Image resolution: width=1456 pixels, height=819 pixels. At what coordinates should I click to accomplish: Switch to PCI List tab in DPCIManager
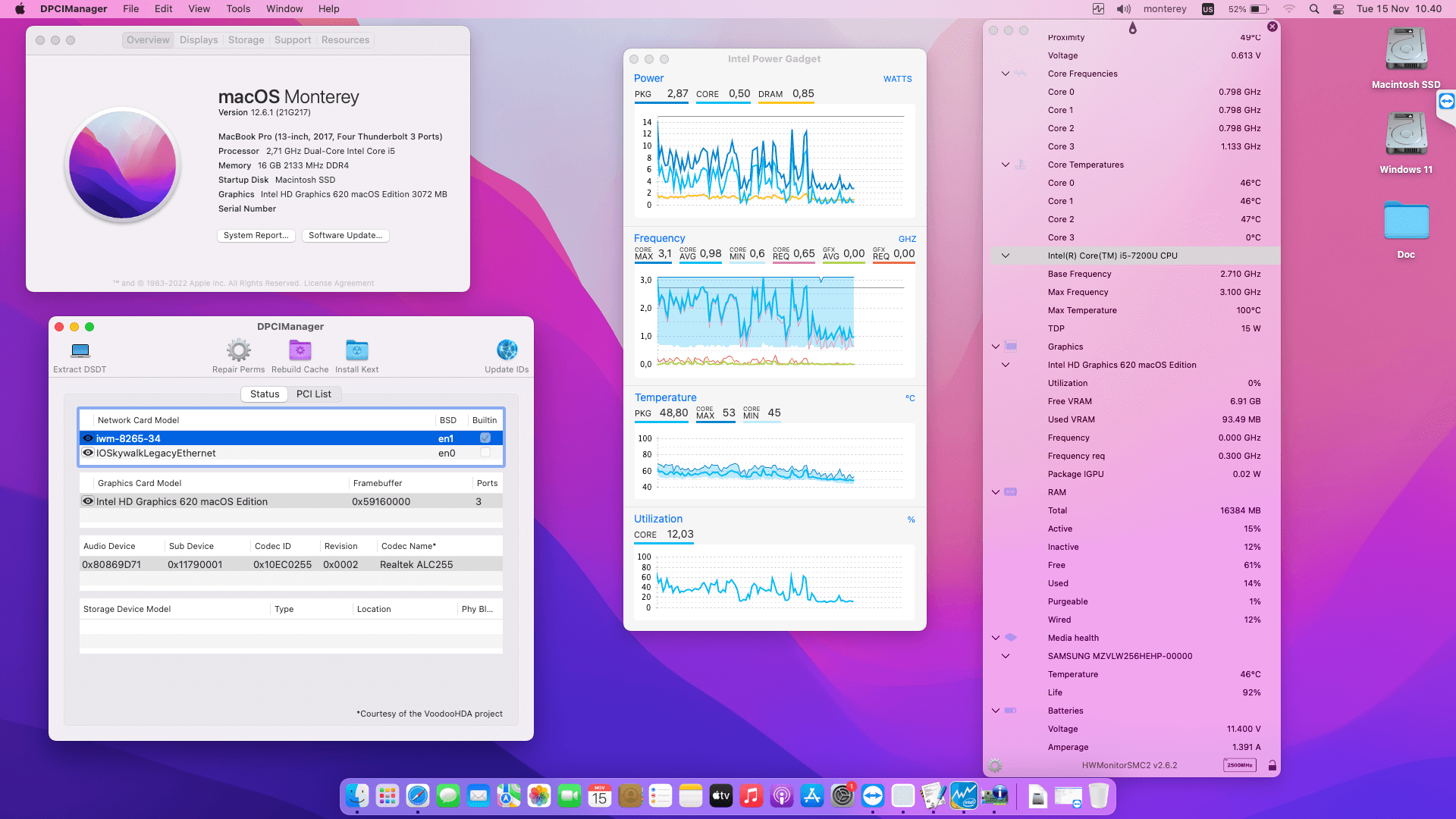tap(314, 394)
